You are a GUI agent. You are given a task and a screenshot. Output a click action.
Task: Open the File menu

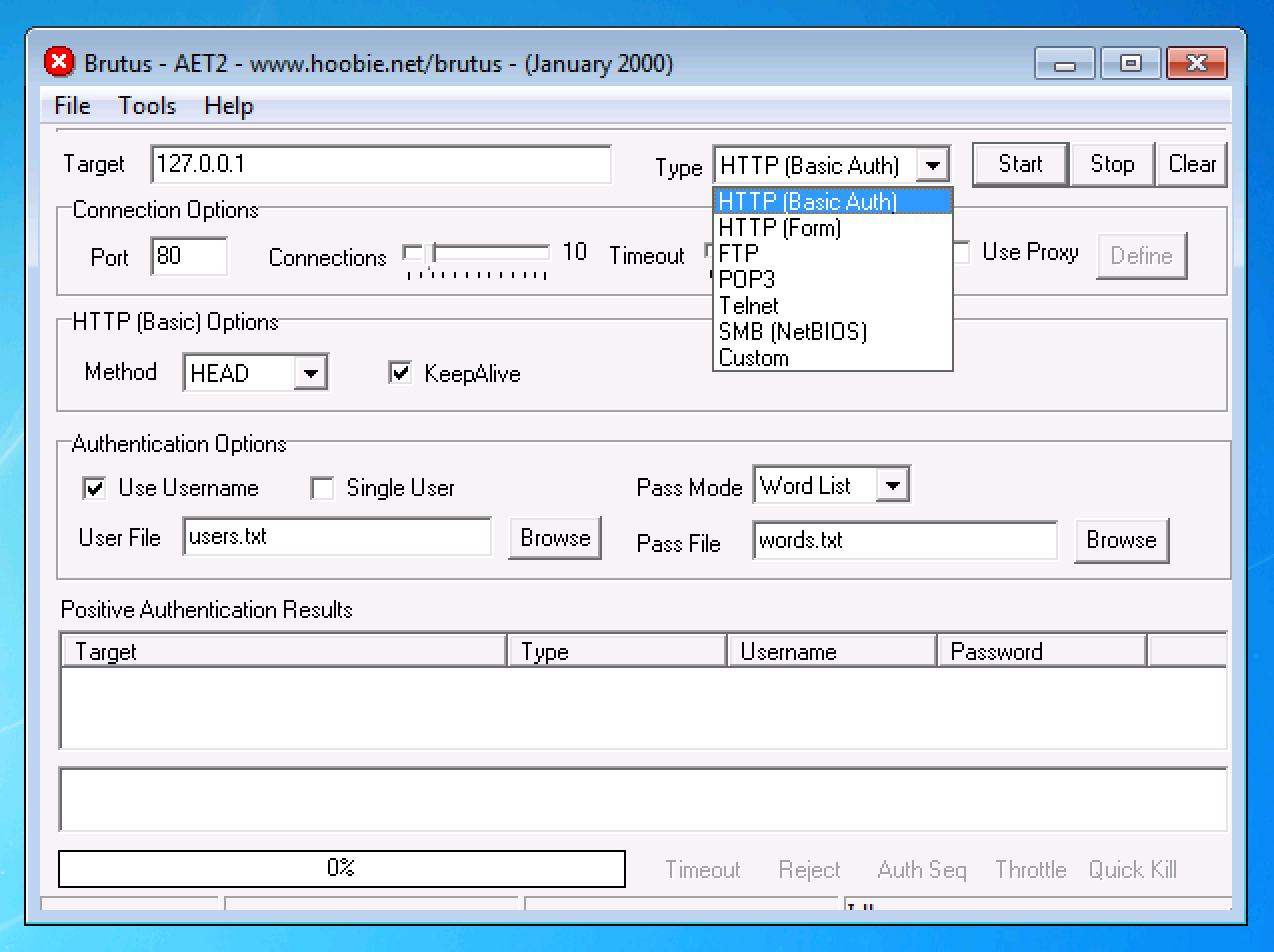(72, 106)
